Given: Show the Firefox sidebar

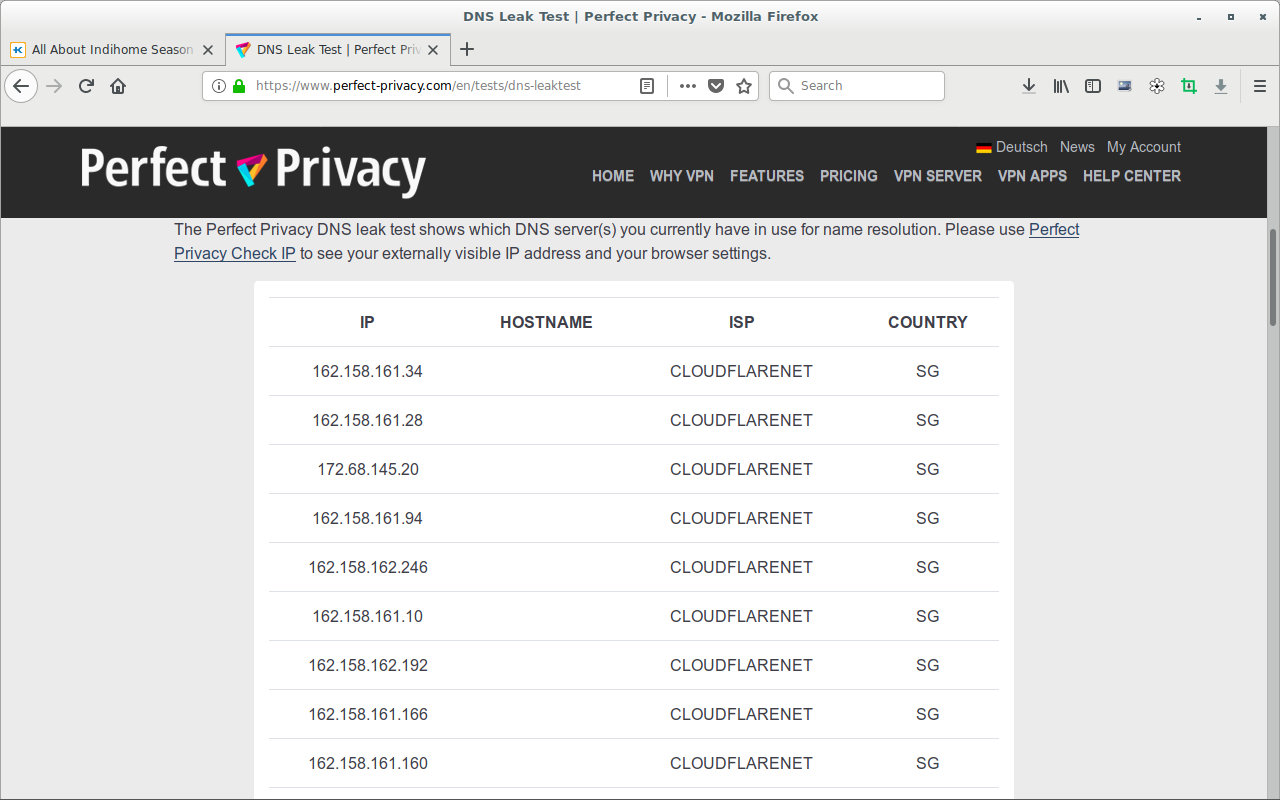Looking at the screenshot, I should (x=1093, y=86).
